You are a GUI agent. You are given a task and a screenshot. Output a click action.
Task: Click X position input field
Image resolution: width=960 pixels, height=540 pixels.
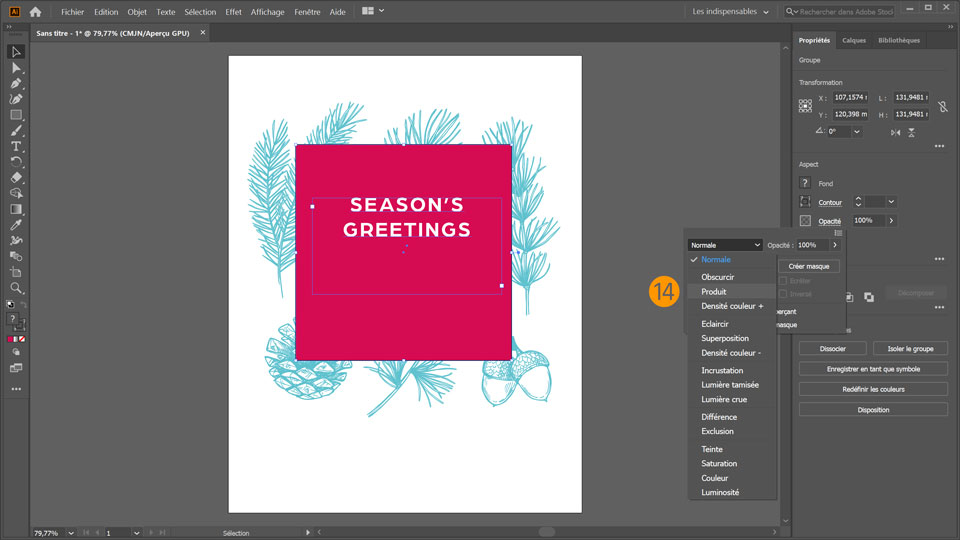[850, 97]
